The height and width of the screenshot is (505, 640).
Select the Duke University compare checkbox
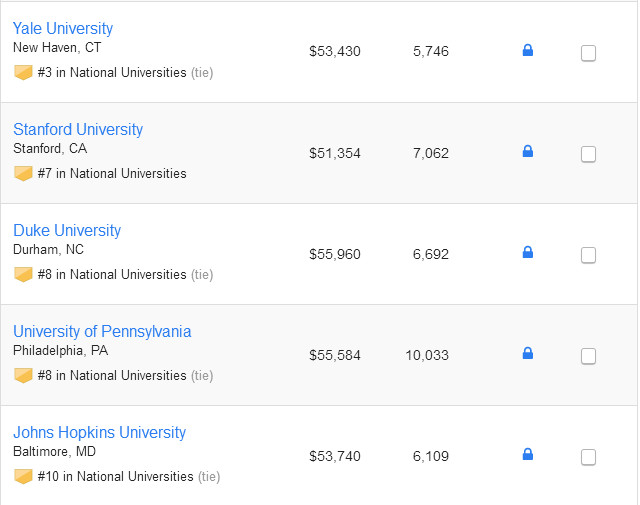(588, 255)
